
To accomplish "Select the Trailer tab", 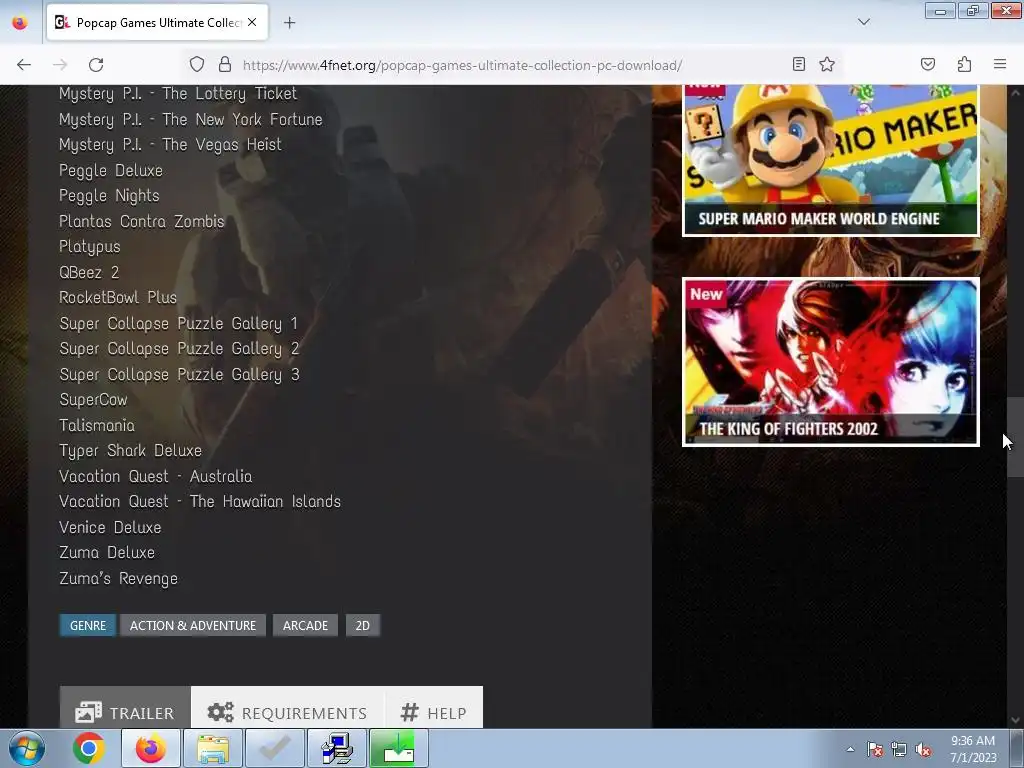I will [125, 707].
